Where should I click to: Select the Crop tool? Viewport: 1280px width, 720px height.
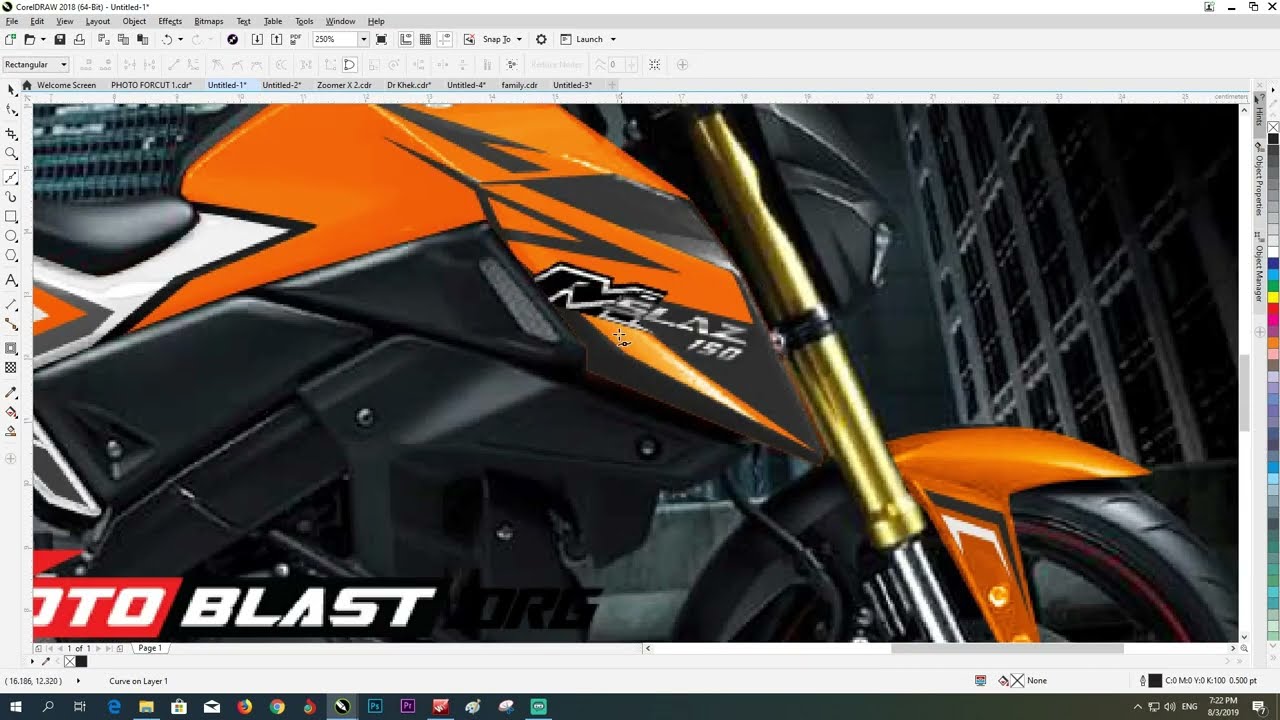click(11, 133)
